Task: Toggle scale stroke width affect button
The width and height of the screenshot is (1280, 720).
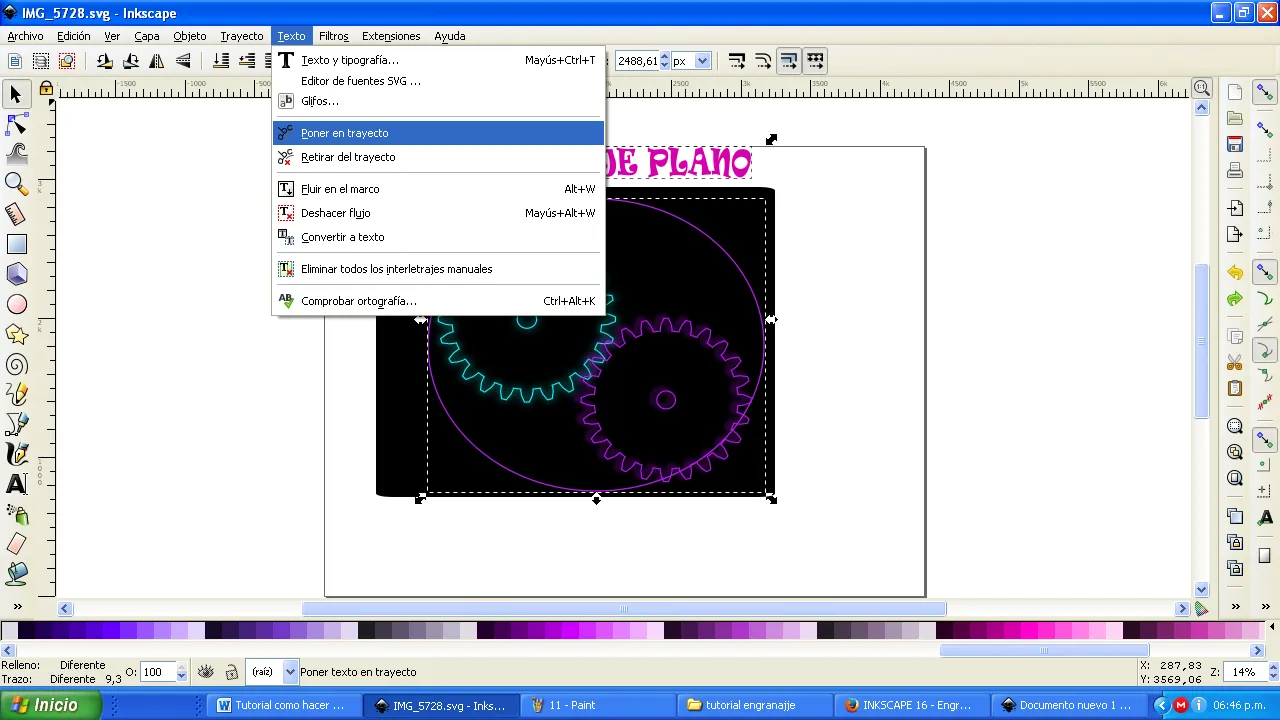Action: 737,61
